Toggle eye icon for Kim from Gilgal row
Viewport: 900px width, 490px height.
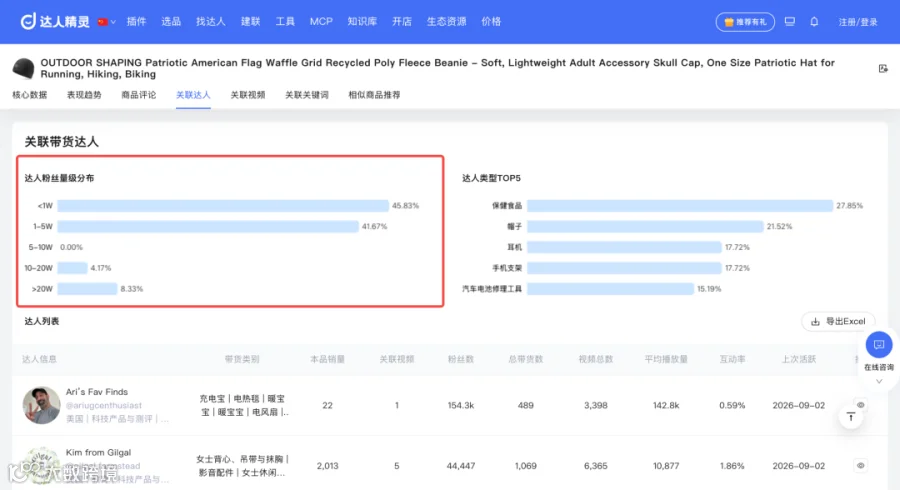coord(860,465)
